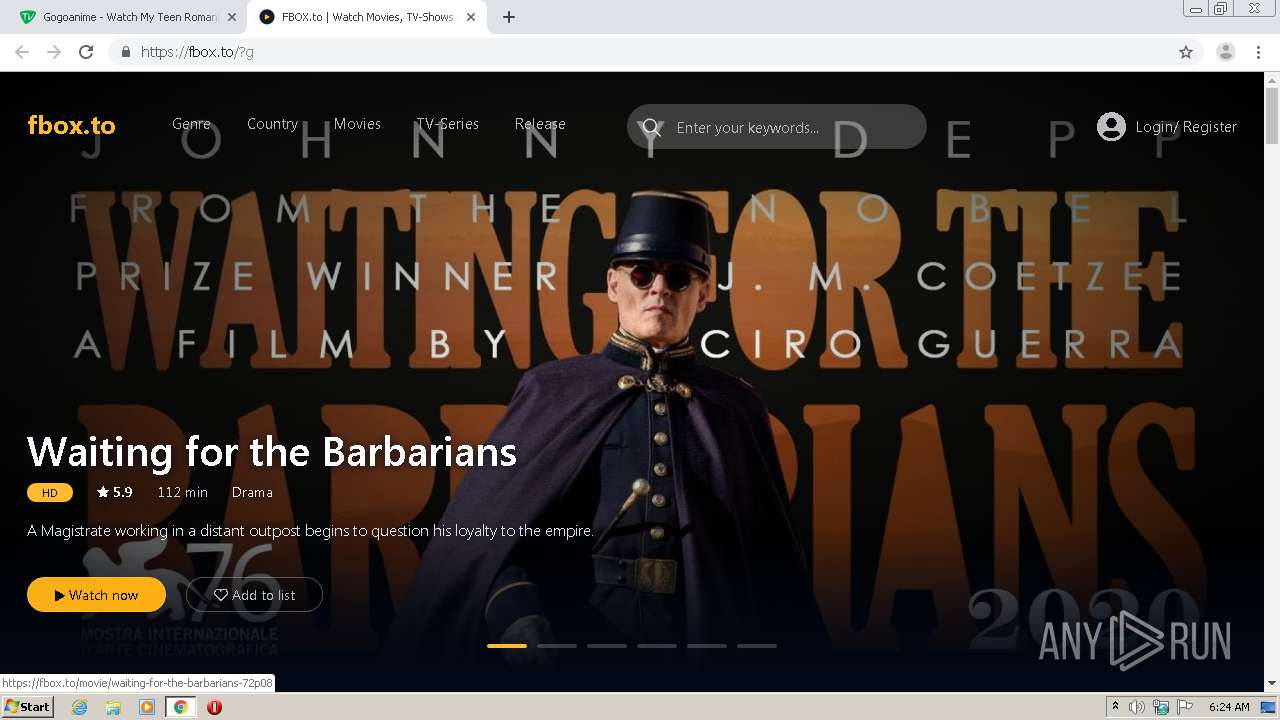Open the media player taskbar icon
Viewport: 1280px width, 720px height.
[x=147, y=707]
